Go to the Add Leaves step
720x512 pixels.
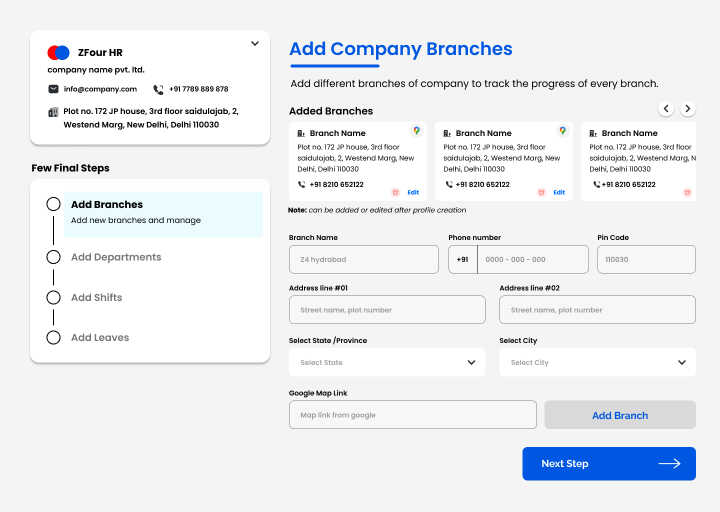pyautogui.click(x=99, y=338)
